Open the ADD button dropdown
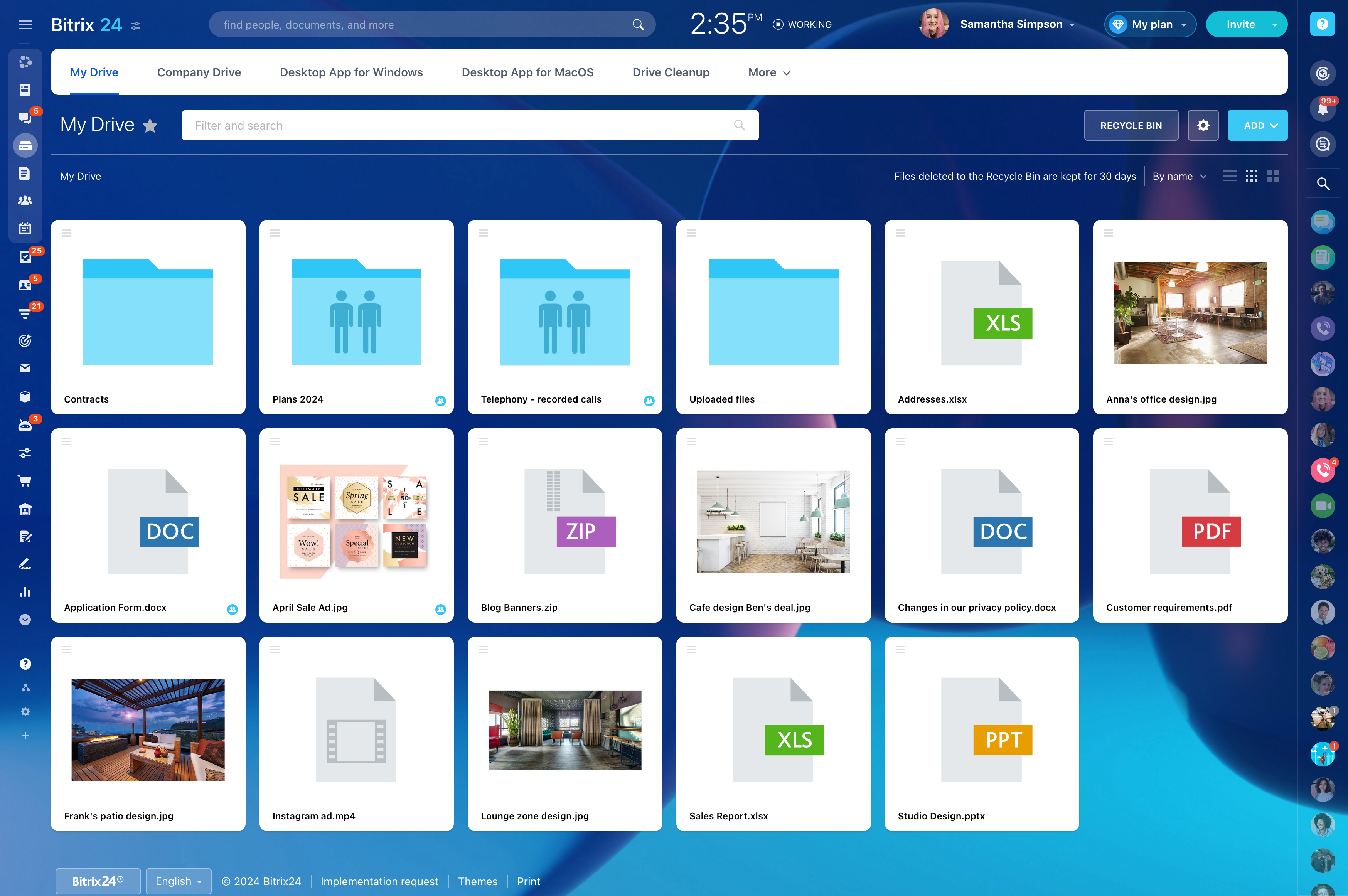The height and width of the screenshot is (896, 1348). 1257,125
